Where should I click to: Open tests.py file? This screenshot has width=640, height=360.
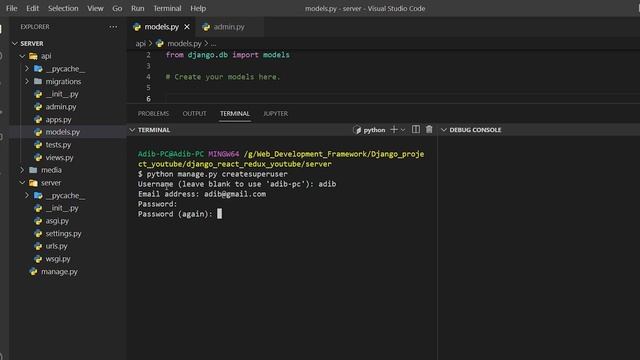click(x=58, y=144)
